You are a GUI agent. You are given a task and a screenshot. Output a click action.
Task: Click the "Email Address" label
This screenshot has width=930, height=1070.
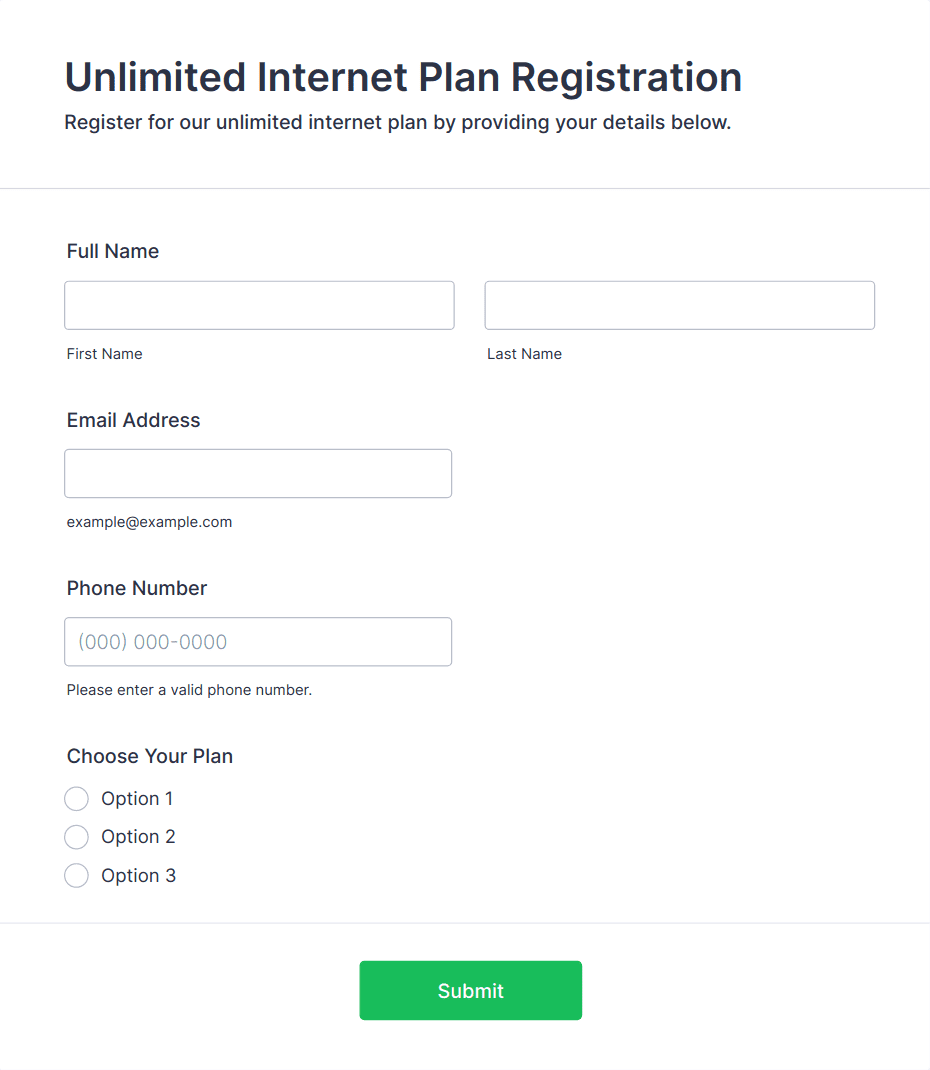134,420
